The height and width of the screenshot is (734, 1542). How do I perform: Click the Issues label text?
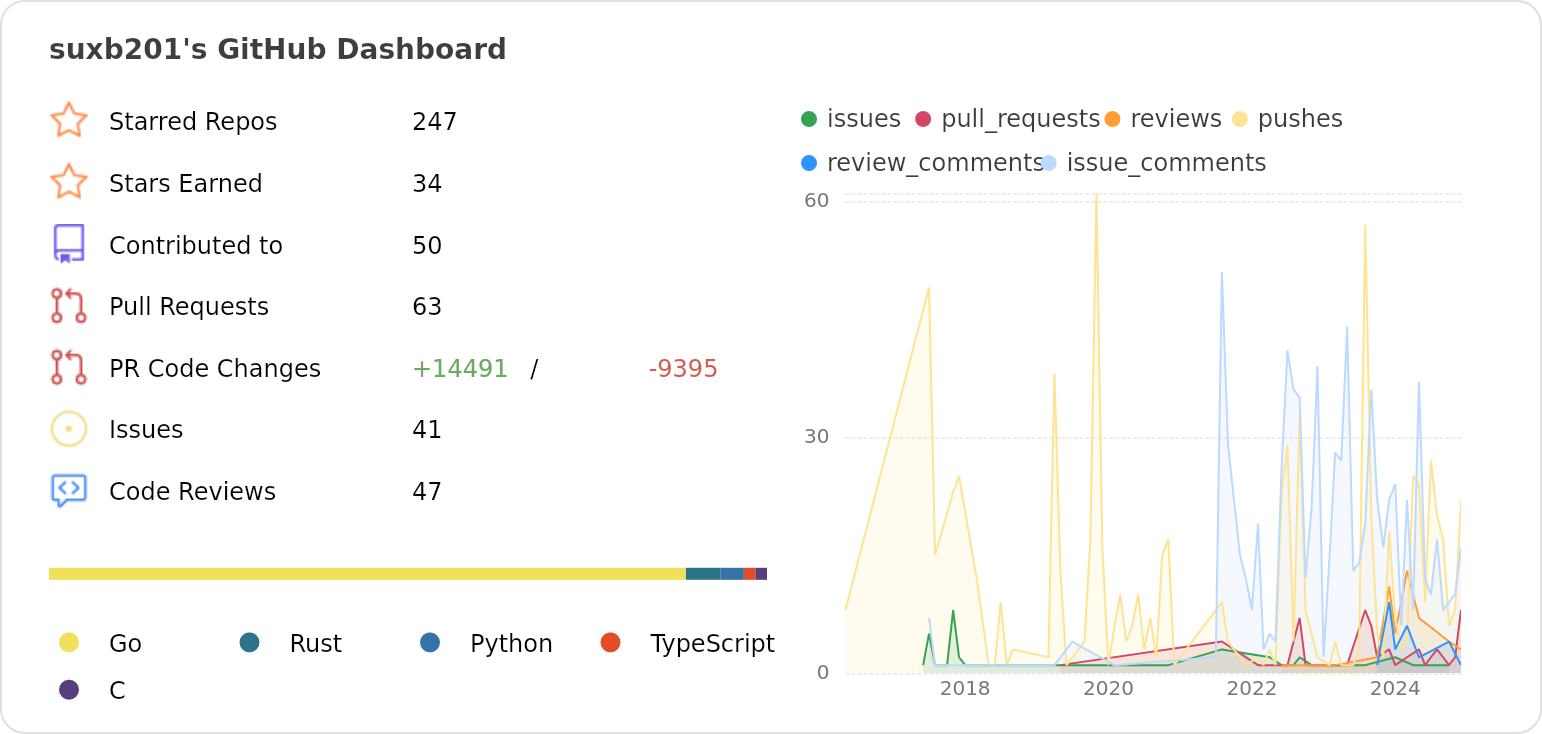click(146, 429)
